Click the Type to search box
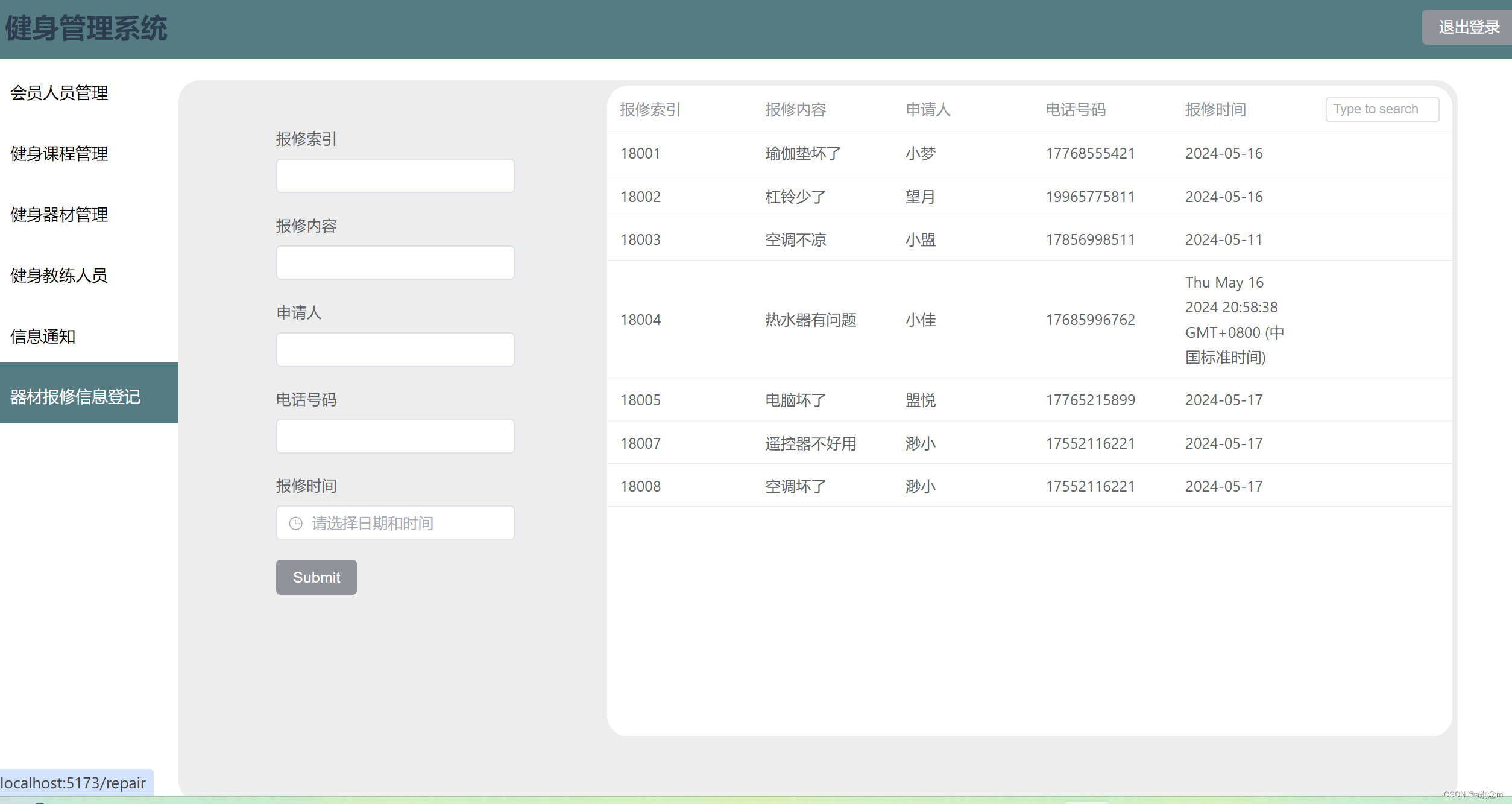This screenshot has width=1512, height=804. (x=1381, y=109)
